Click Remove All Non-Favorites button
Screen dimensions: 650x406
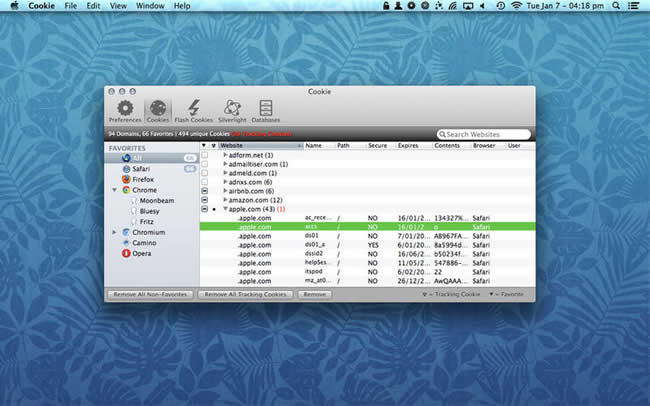click(149, 295)
